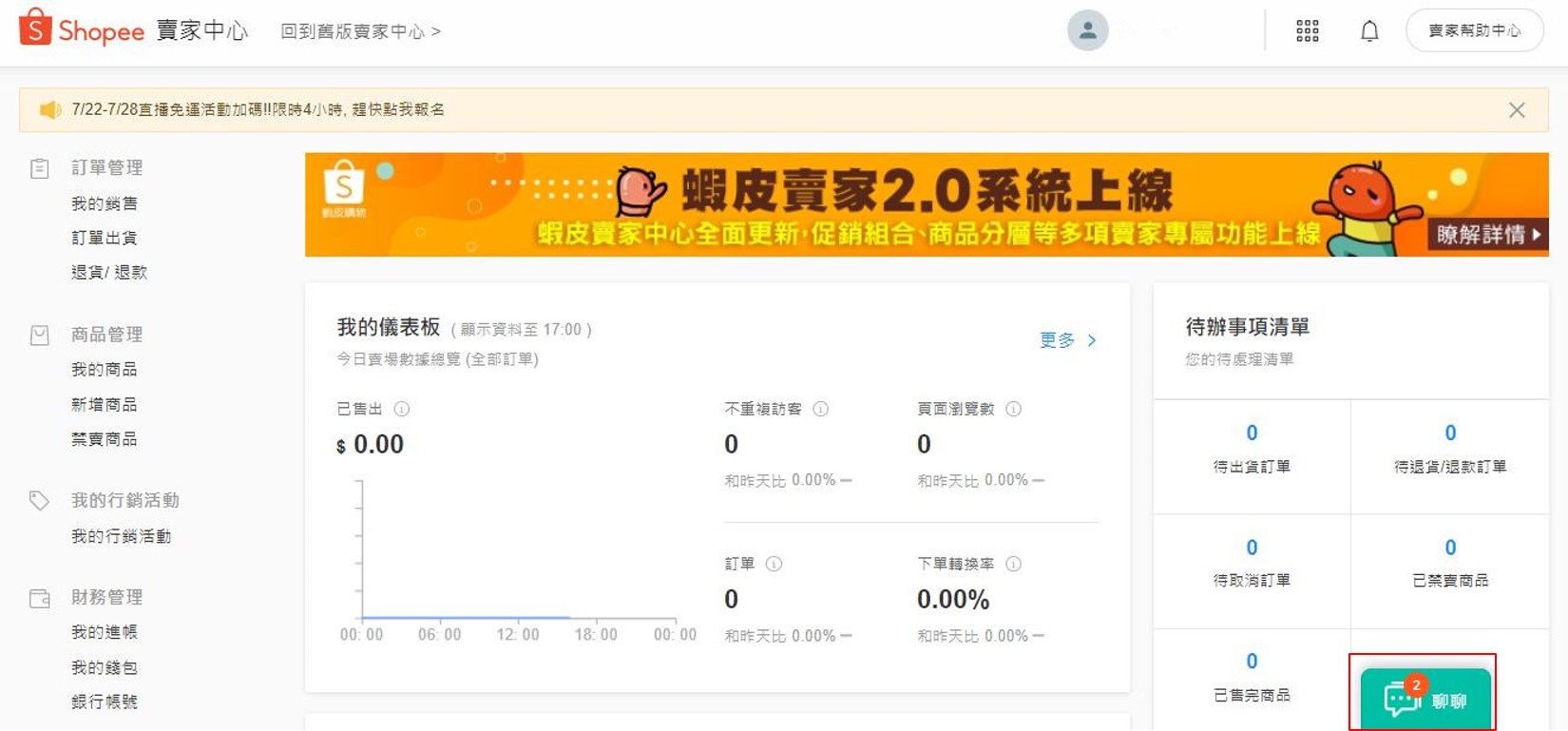Select 新增商品 in sidebar
This screenshot has height=731, width=1568.
pyautogui.click(x=105, y=405)
